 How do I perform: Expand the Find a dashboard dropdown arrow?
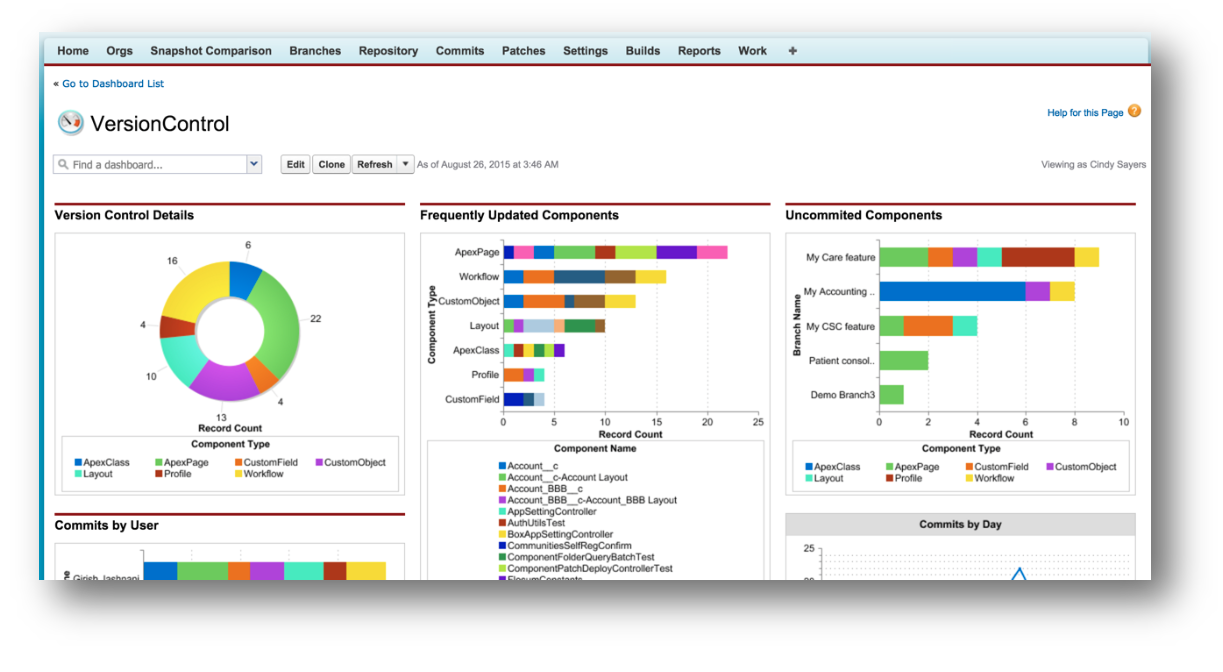tap(253, 165)
